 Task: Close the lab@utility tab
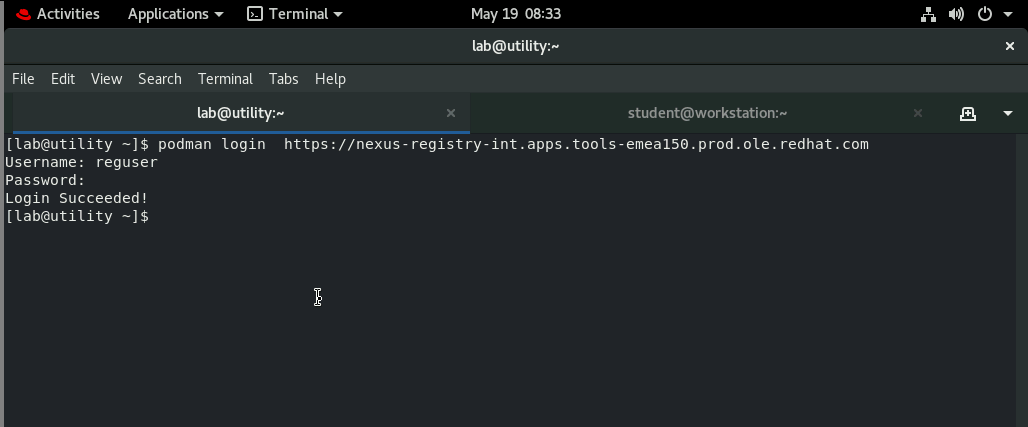click(x=451, y=113)
